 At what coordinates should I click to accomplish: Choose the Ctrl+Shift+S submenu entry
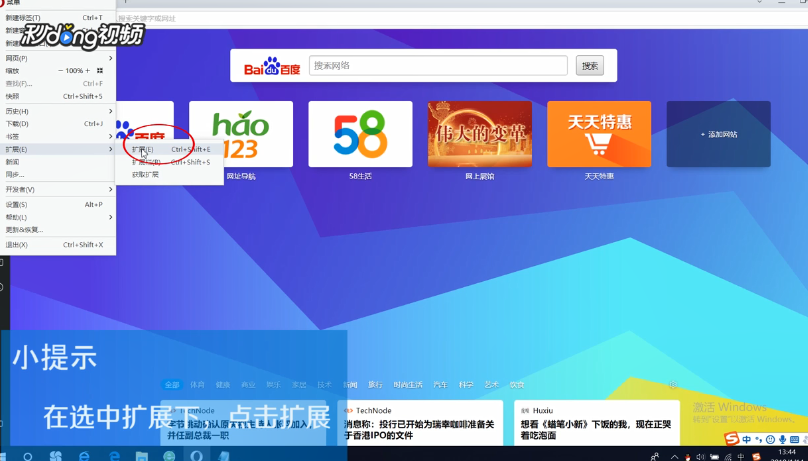(x=170, y=162)
